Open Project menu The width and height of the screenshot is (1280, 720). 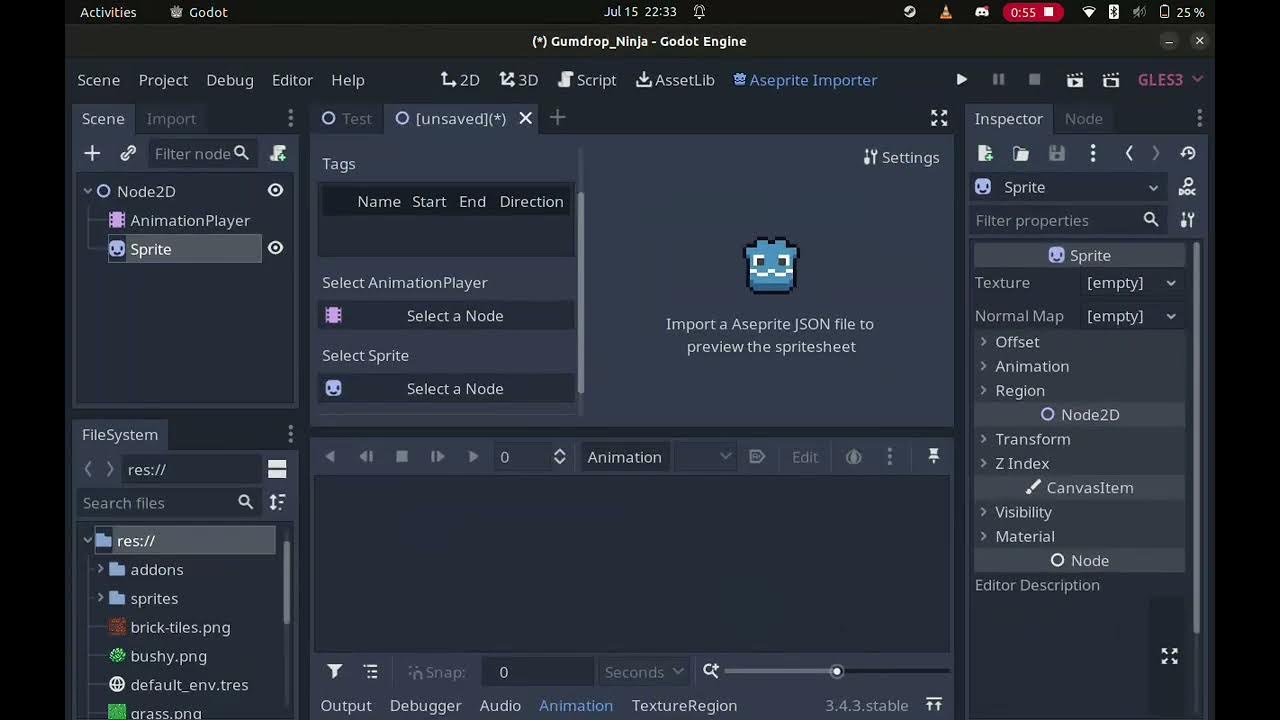click(x=163, y=80)
